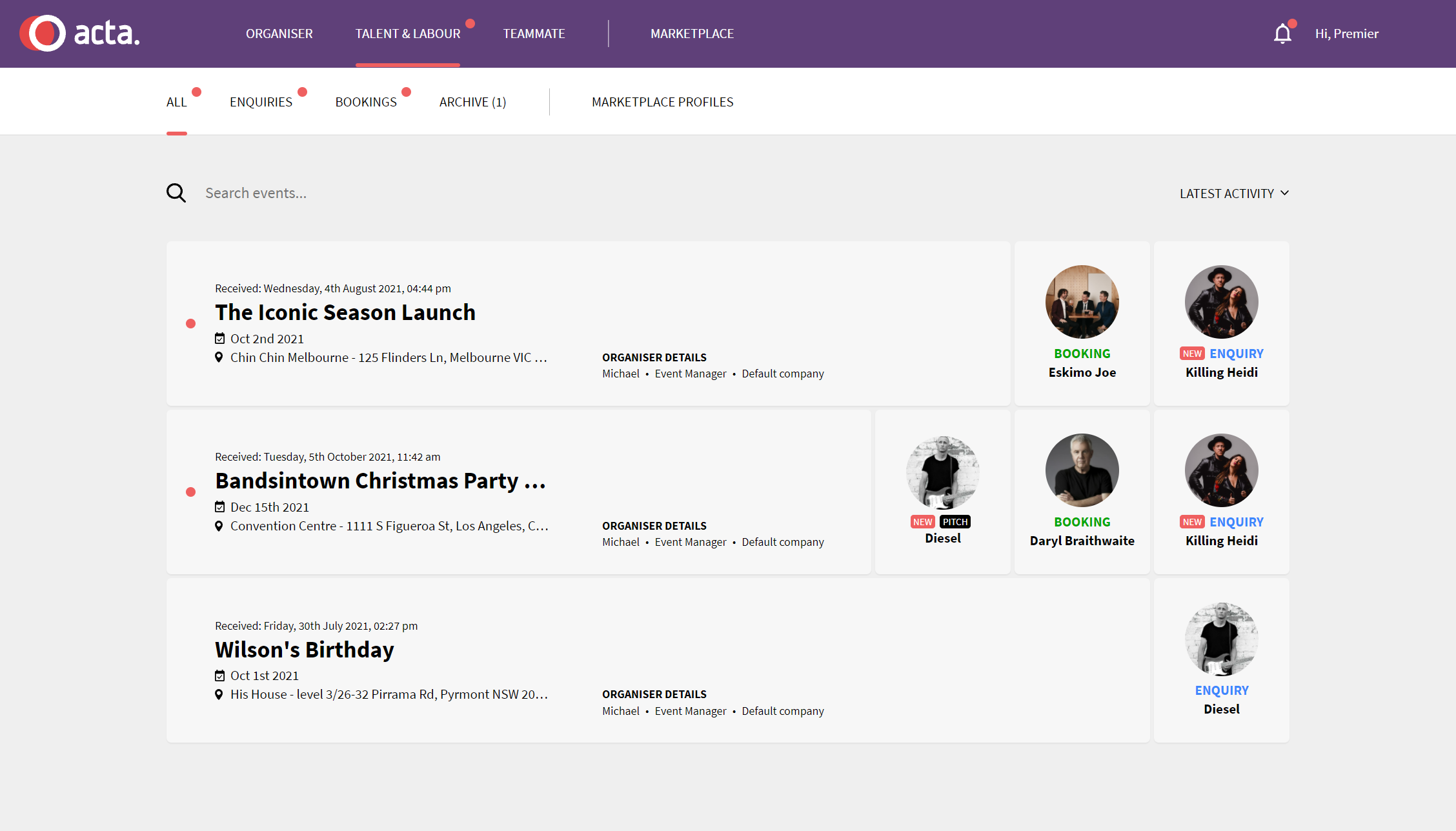Viewport: 1456px width, 831px height.
Task: Click the Daryl Braithwaite name text
Action: tap(1082, 541)
